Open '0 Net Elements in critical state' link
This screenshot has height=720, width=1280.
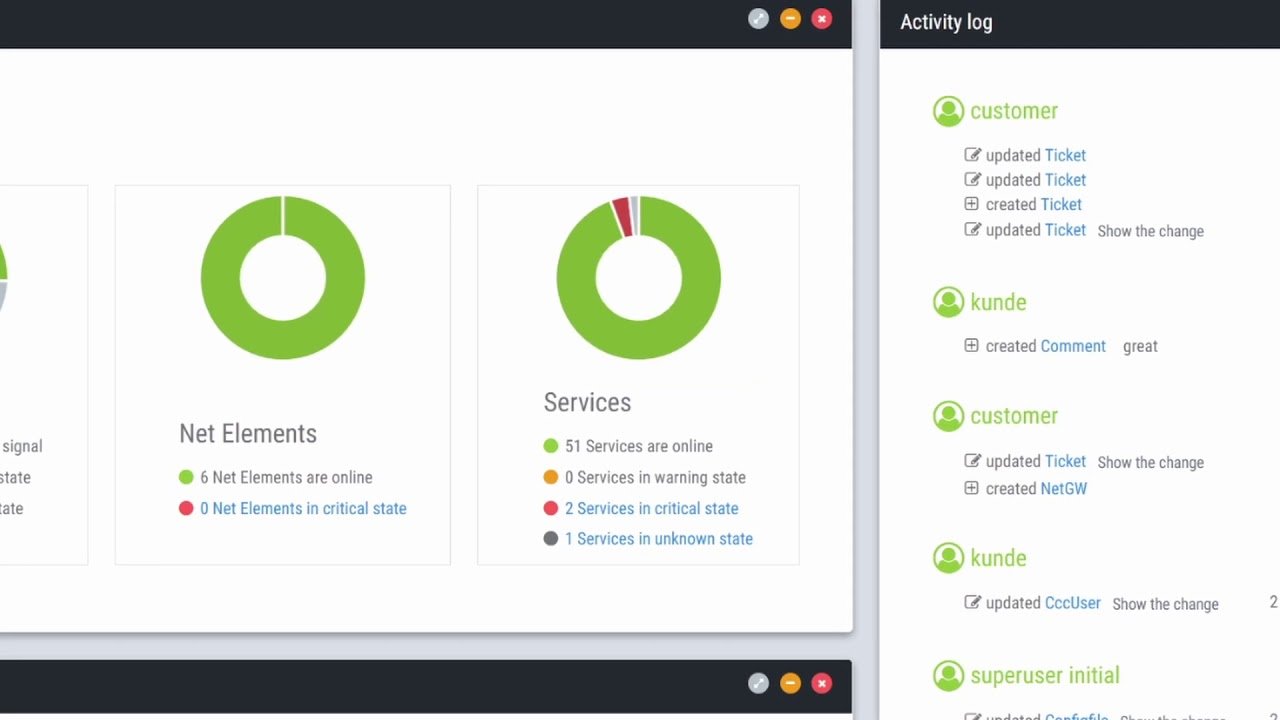tap(303, 508)
